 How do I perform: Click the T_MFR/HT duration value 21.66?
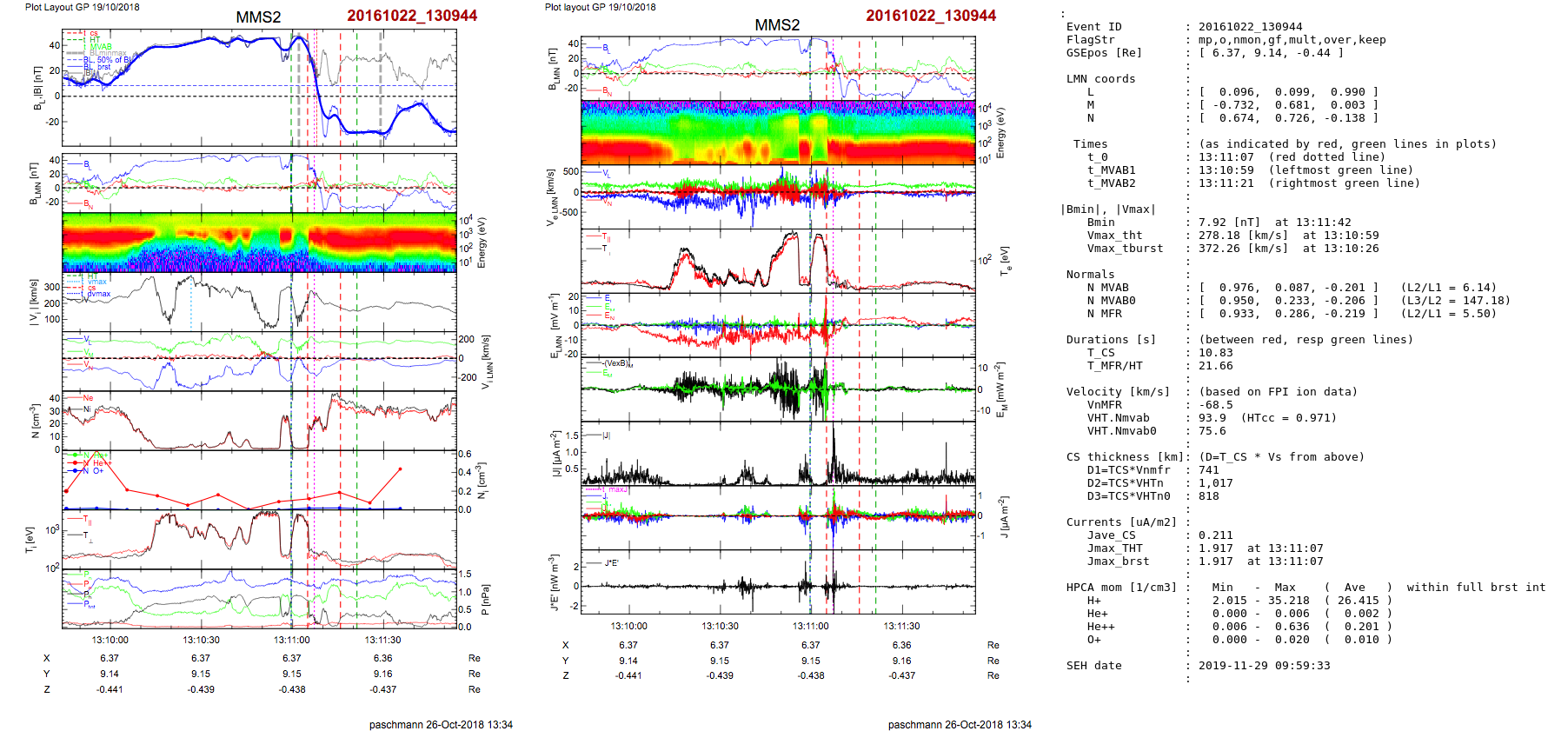pos(1216,366)
